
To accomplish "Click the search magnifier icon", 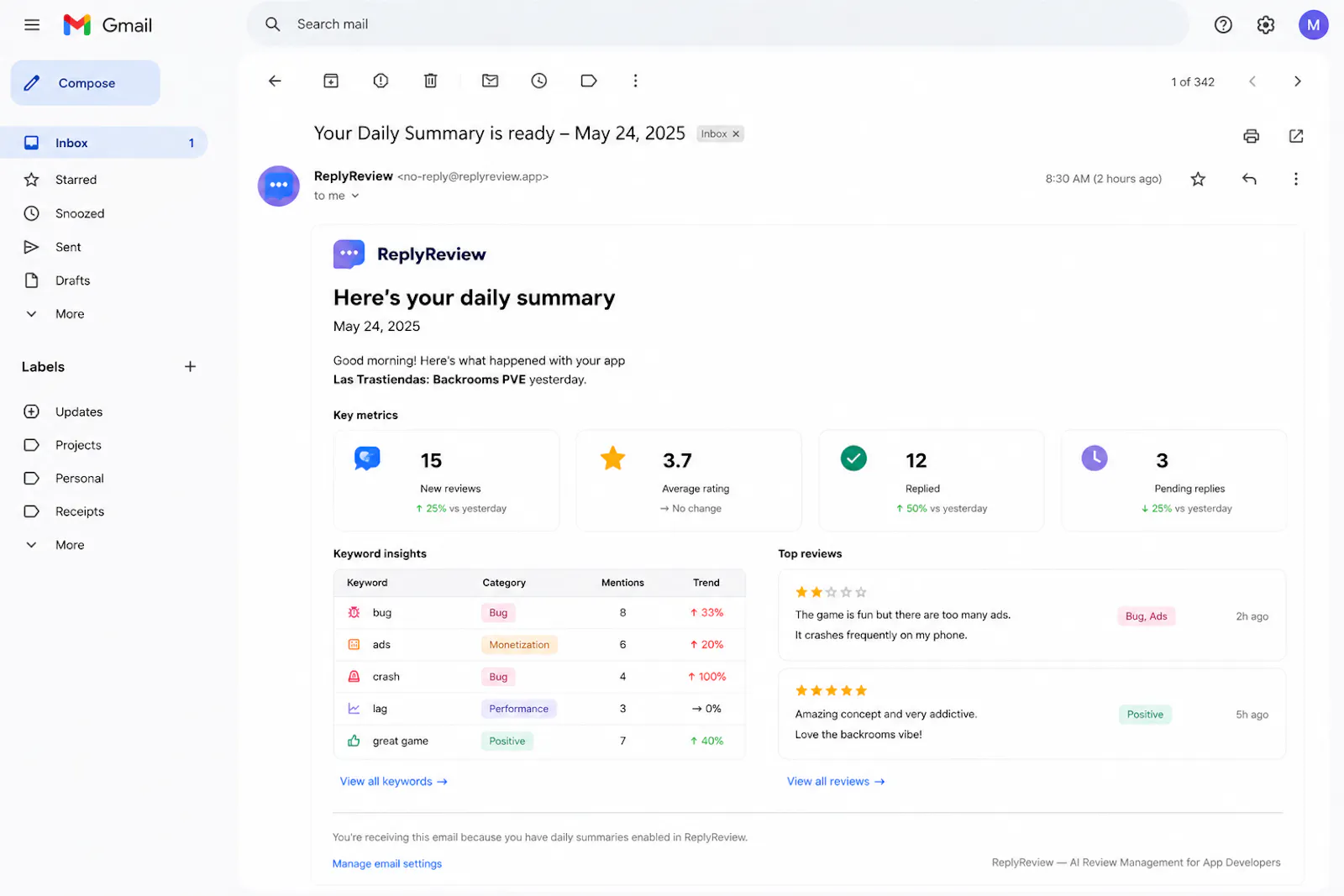I will 272,24.
